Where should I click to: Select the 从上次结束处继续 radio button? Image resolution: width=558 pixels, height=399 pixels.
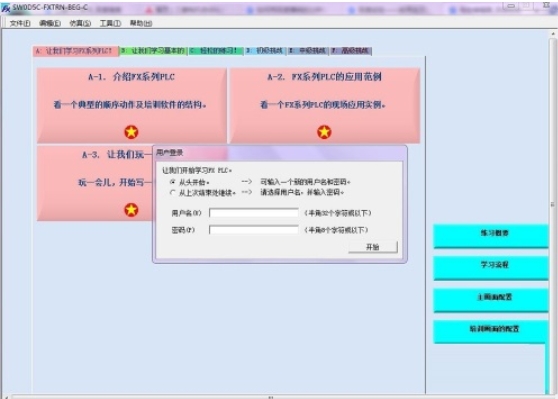coord(173,193)
